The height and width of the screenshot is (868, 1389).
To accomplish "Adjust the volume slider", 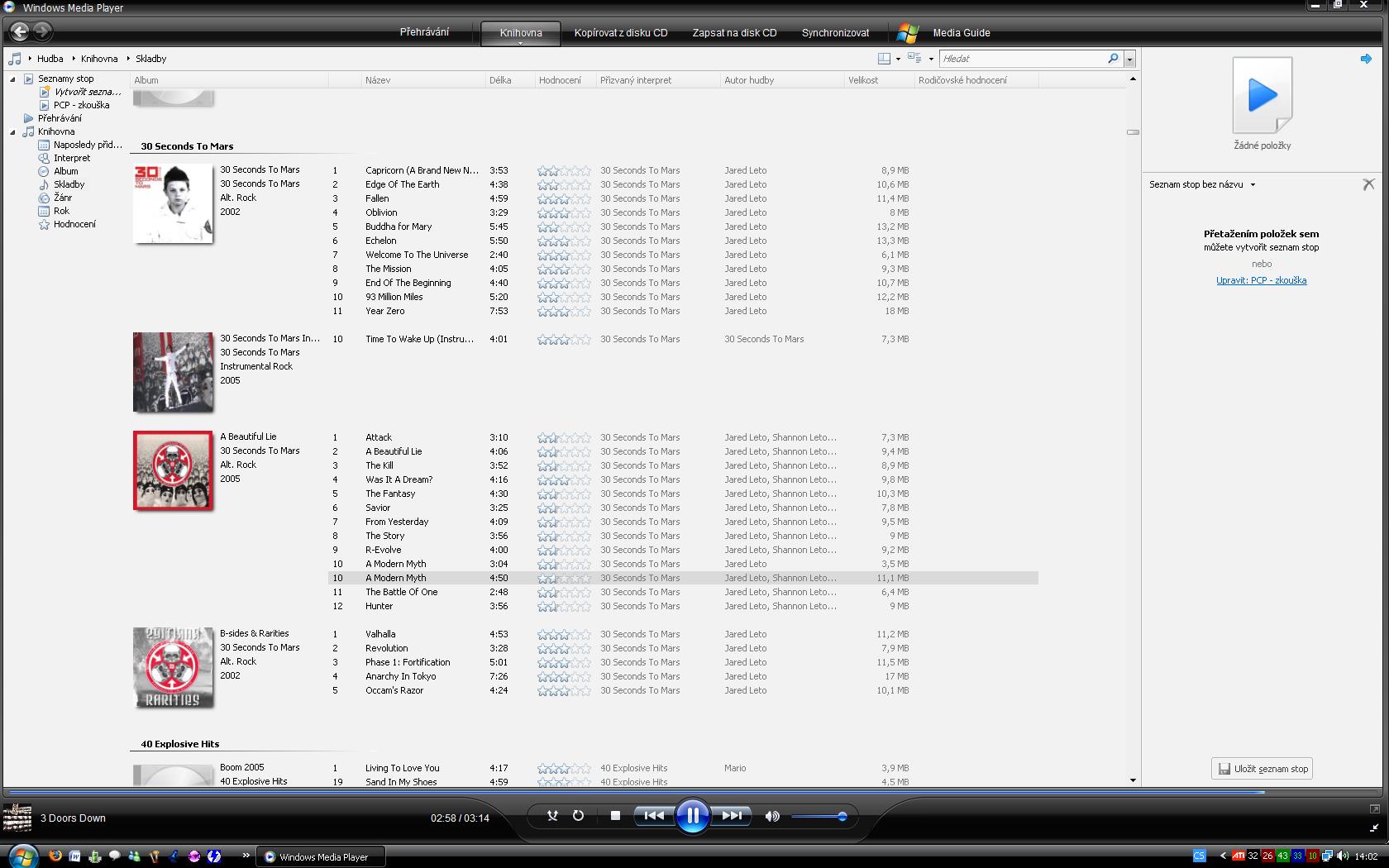I will [819, 817].
